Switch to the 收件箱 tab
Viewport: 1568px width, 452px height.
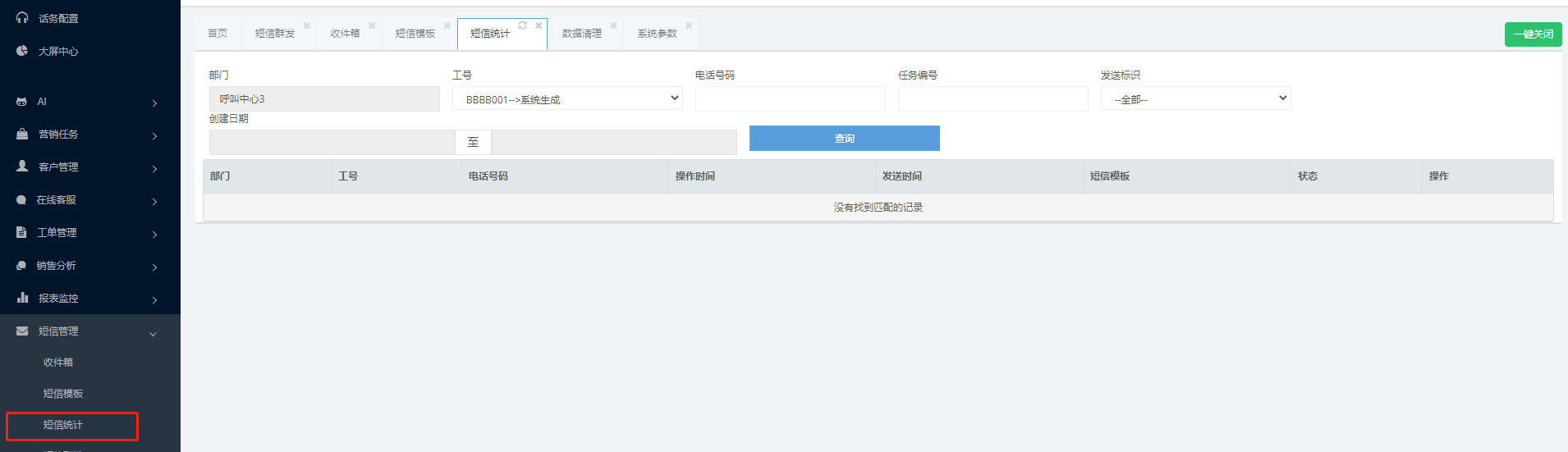[345, 34]
